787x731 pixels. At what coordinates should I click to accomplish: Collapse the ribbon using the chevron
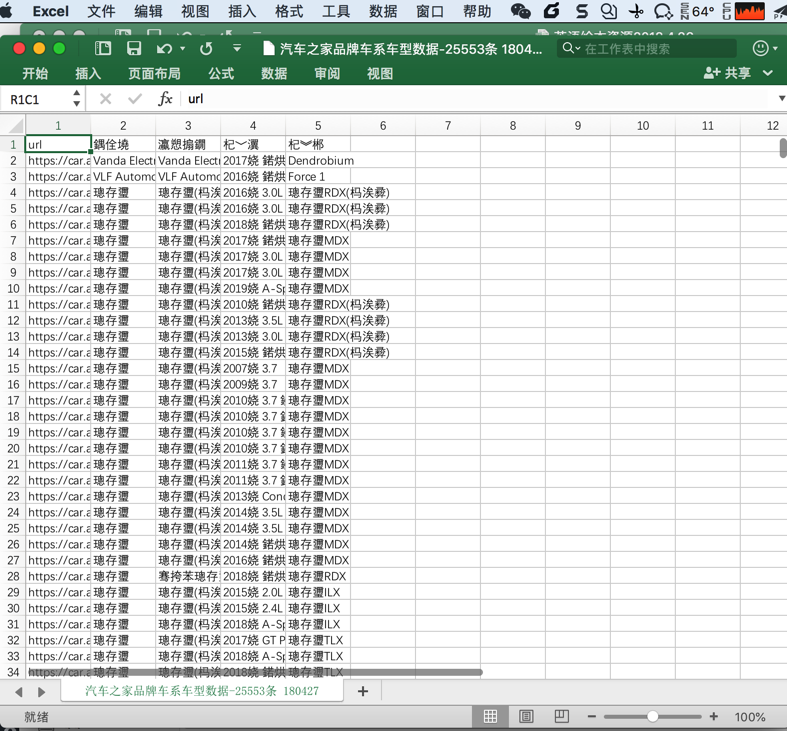click(x=767, y=73)
